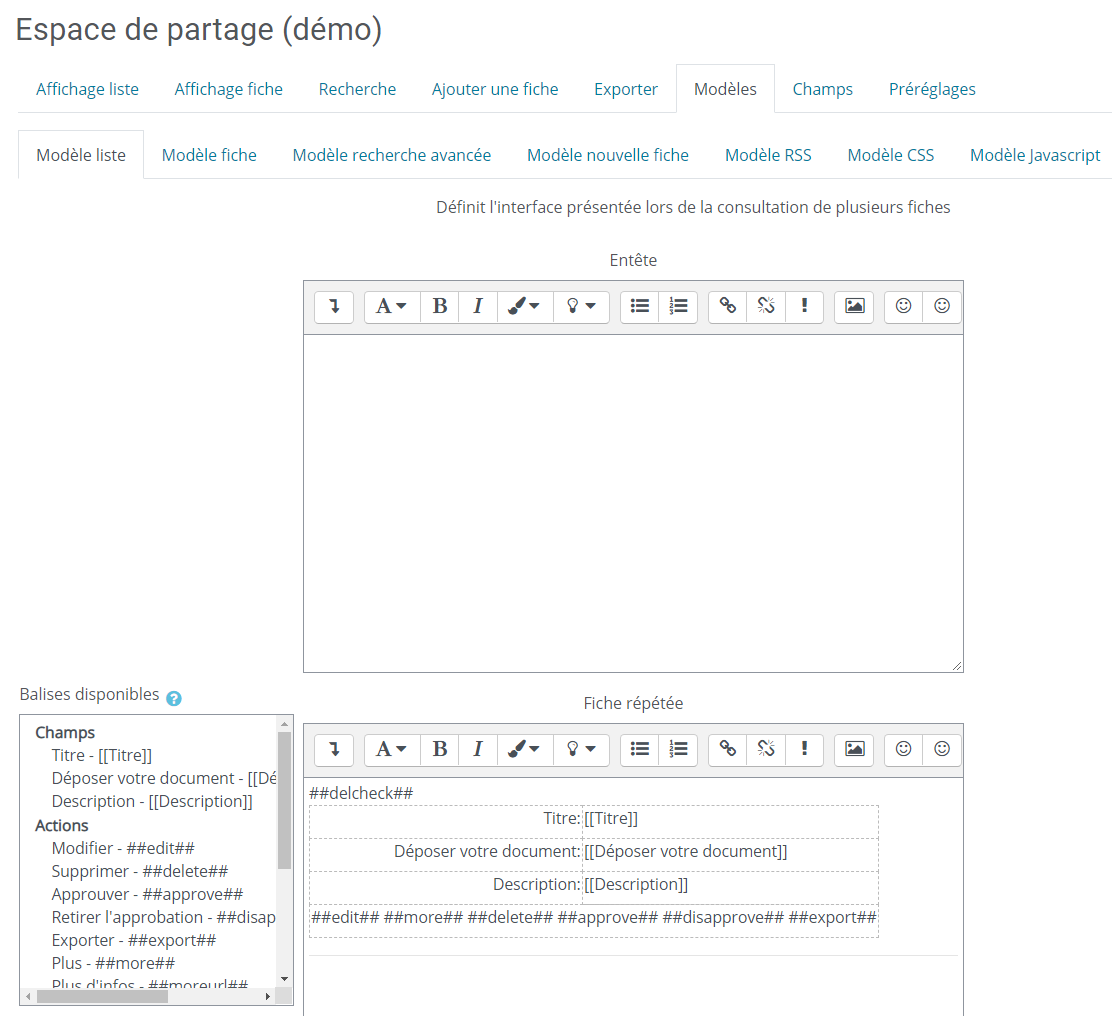This screenshot has height=1016, width=1112.
Task: Open paragraph styles dropdown in Entête editor
Action: (391, 307)
